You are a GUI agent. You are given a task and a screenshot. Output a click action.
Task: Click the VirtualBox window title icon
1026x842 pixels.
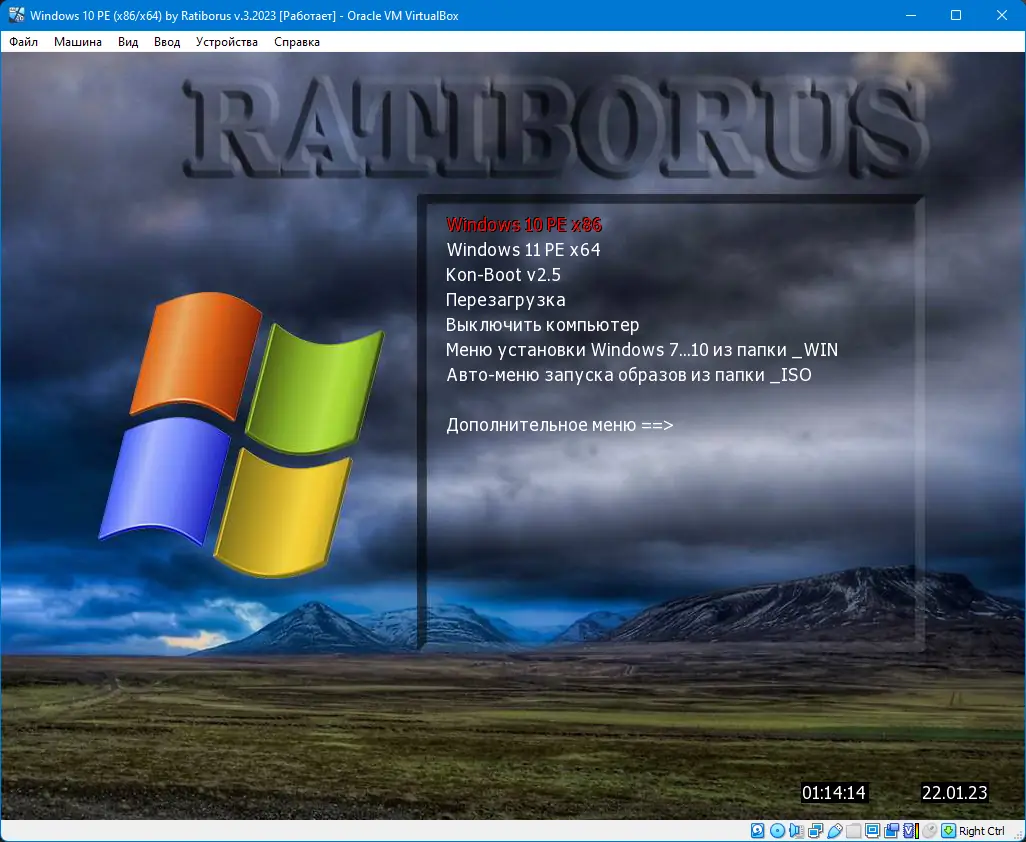click(16, 15)
